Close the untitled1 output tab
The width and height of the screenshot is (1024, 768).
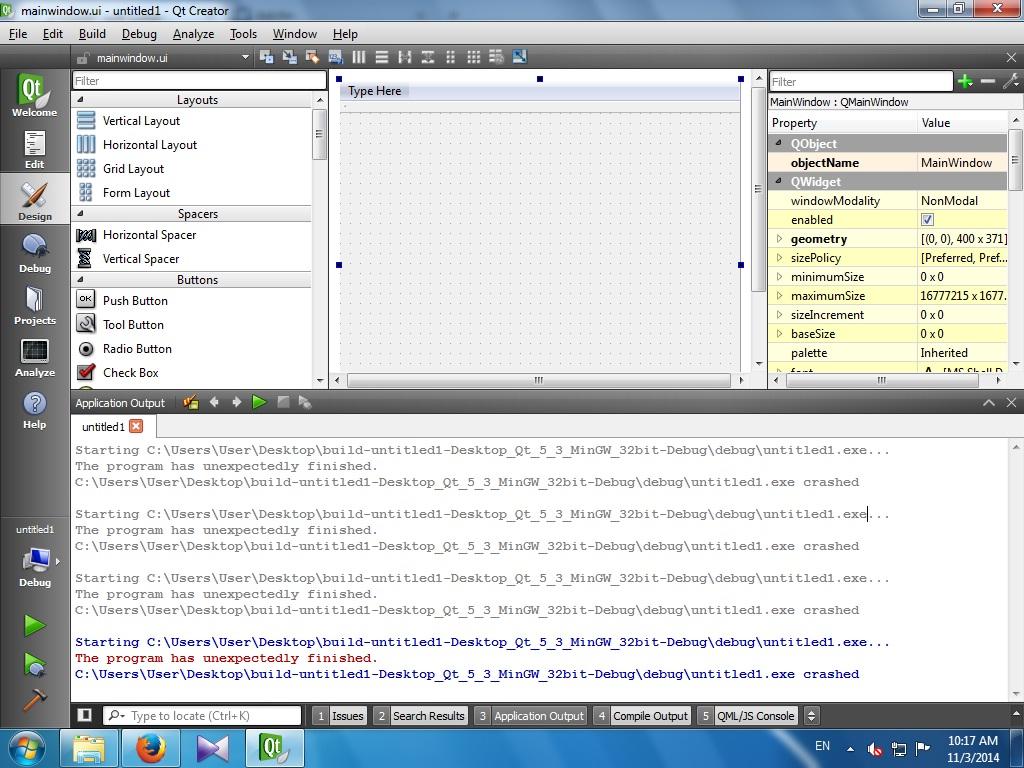pyautogui.click(x=136, y=426)
